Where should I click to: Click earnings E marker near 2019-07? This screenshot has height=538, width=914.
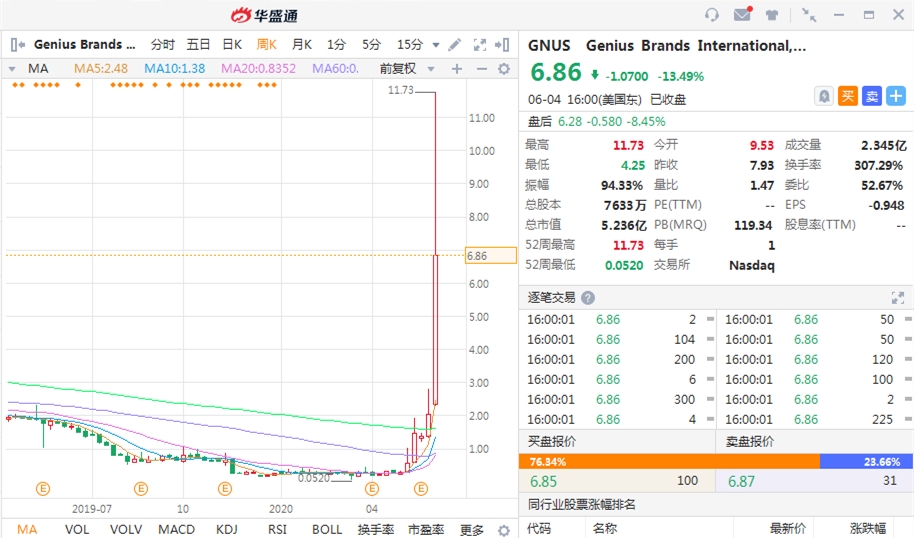[43, 488]
